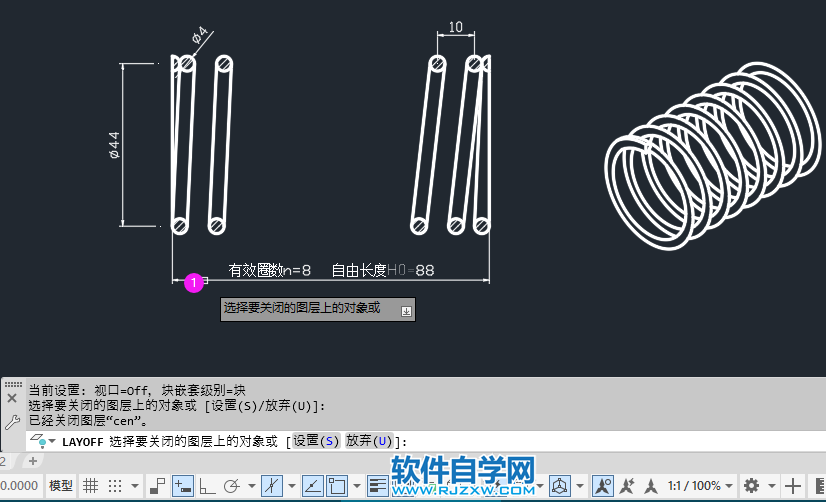The height and width of the screenshot is (502, 826).
Task: Toggle infer constraints icon
Action: (157, 485)
